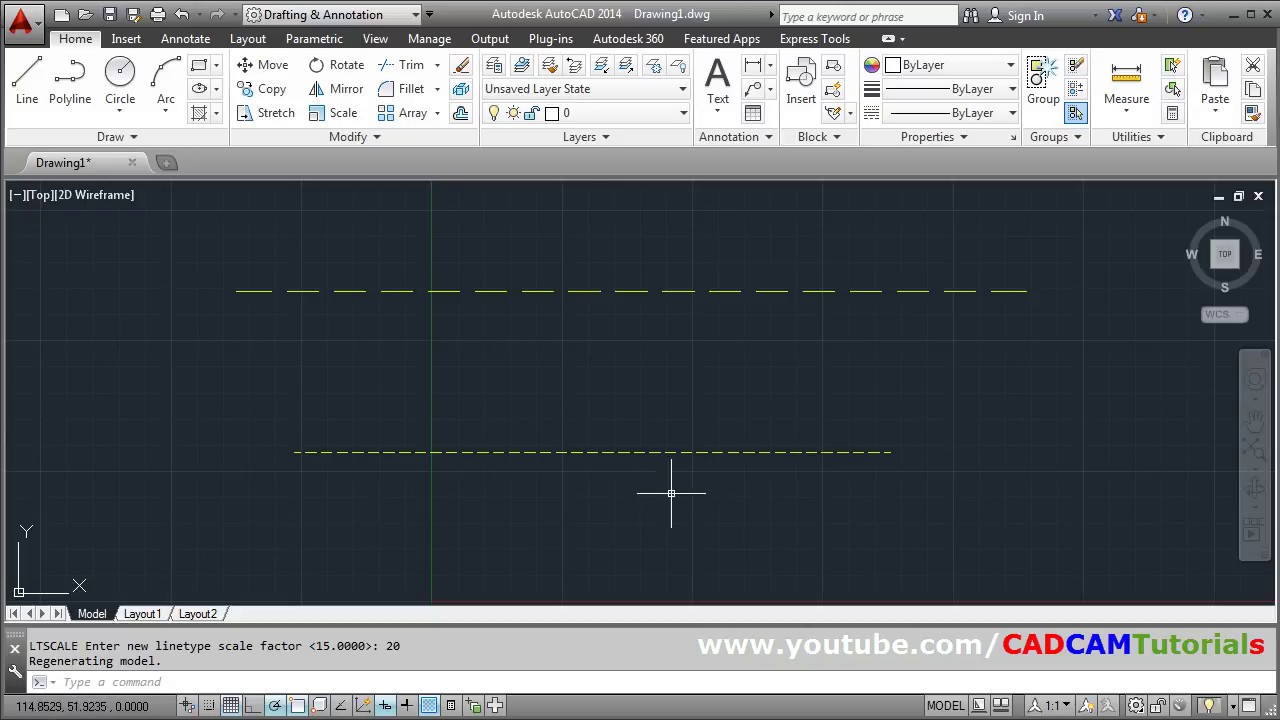Activate the Copy command
Image resolution: width=1280 pixels, height=720 pixels.
262,89
